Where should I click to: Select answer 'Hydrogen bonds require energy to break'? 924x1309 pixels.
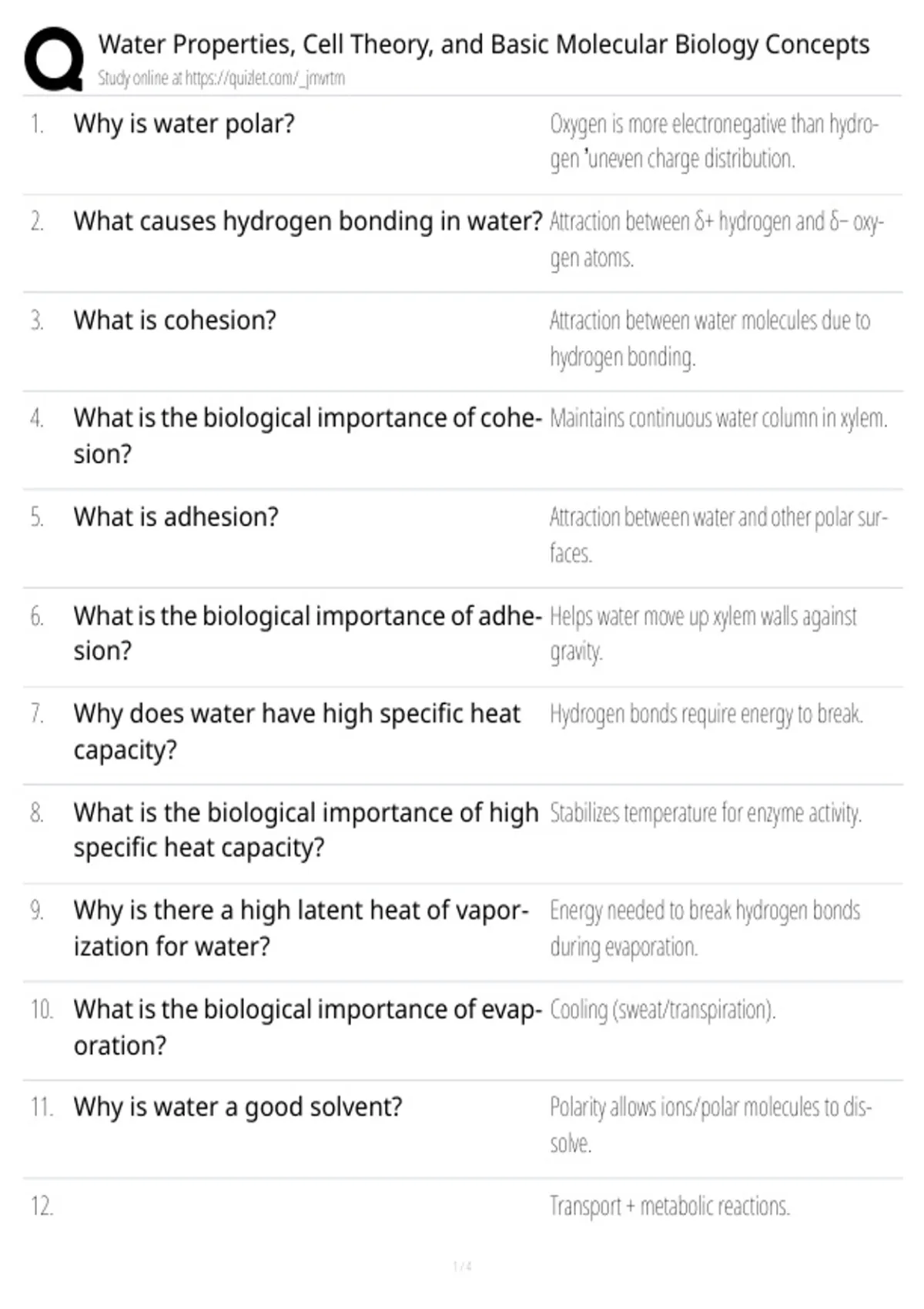click(x=706, y=715)
